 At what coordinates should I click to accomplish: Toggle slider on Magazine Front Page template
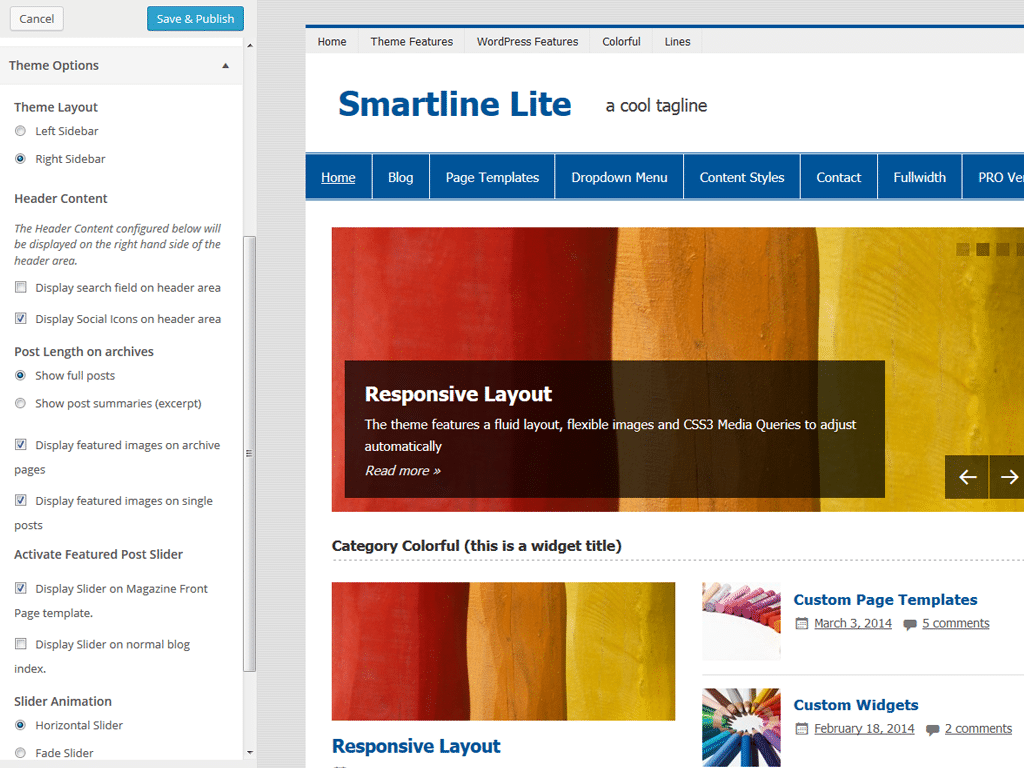[21, 588]
